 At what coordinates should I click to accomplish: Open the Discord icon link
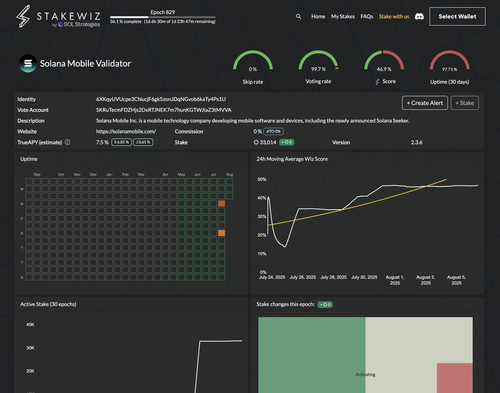[419, 16]
